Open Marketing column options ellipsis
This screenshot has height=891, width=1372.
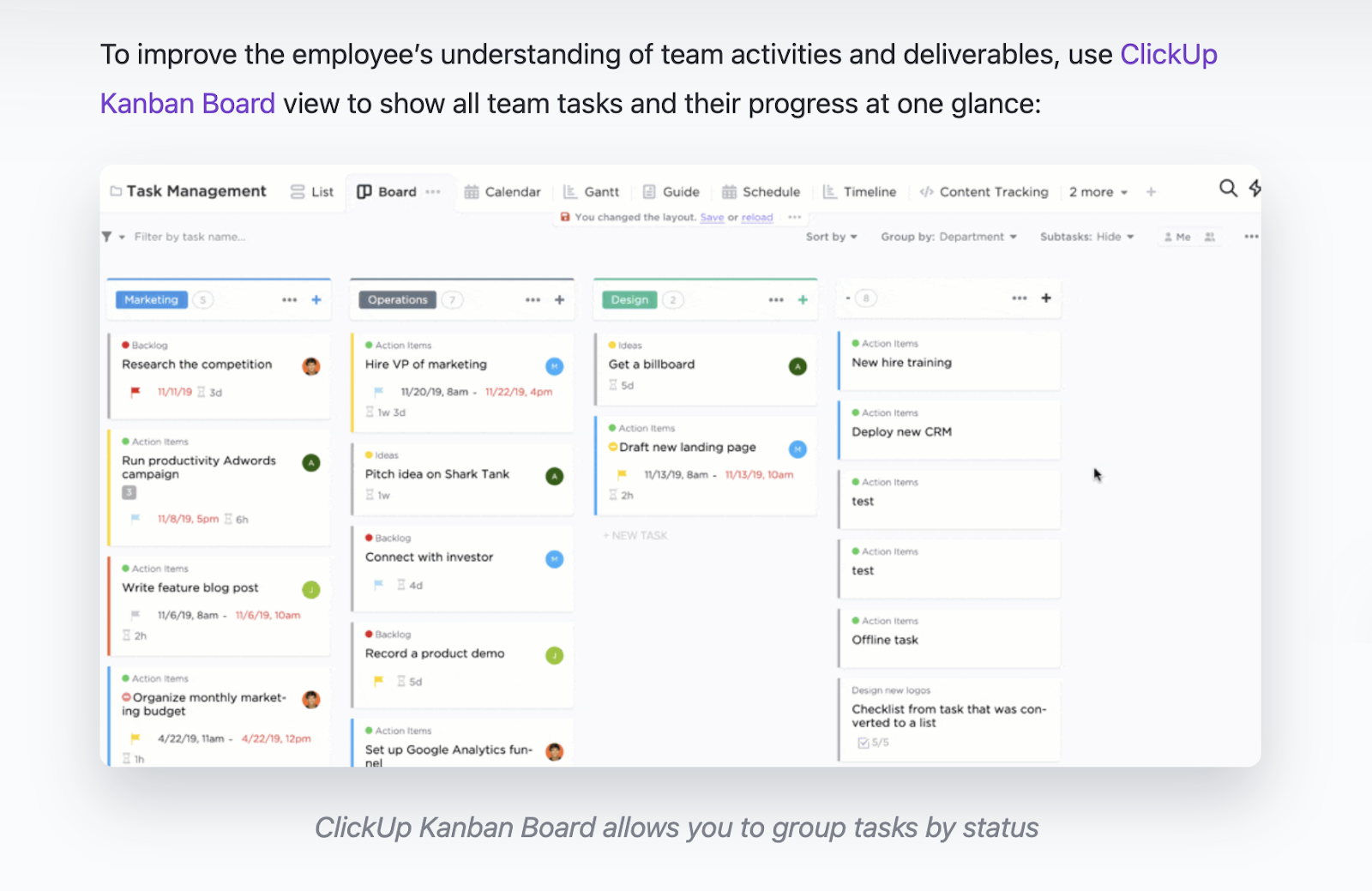coord(289,299)
